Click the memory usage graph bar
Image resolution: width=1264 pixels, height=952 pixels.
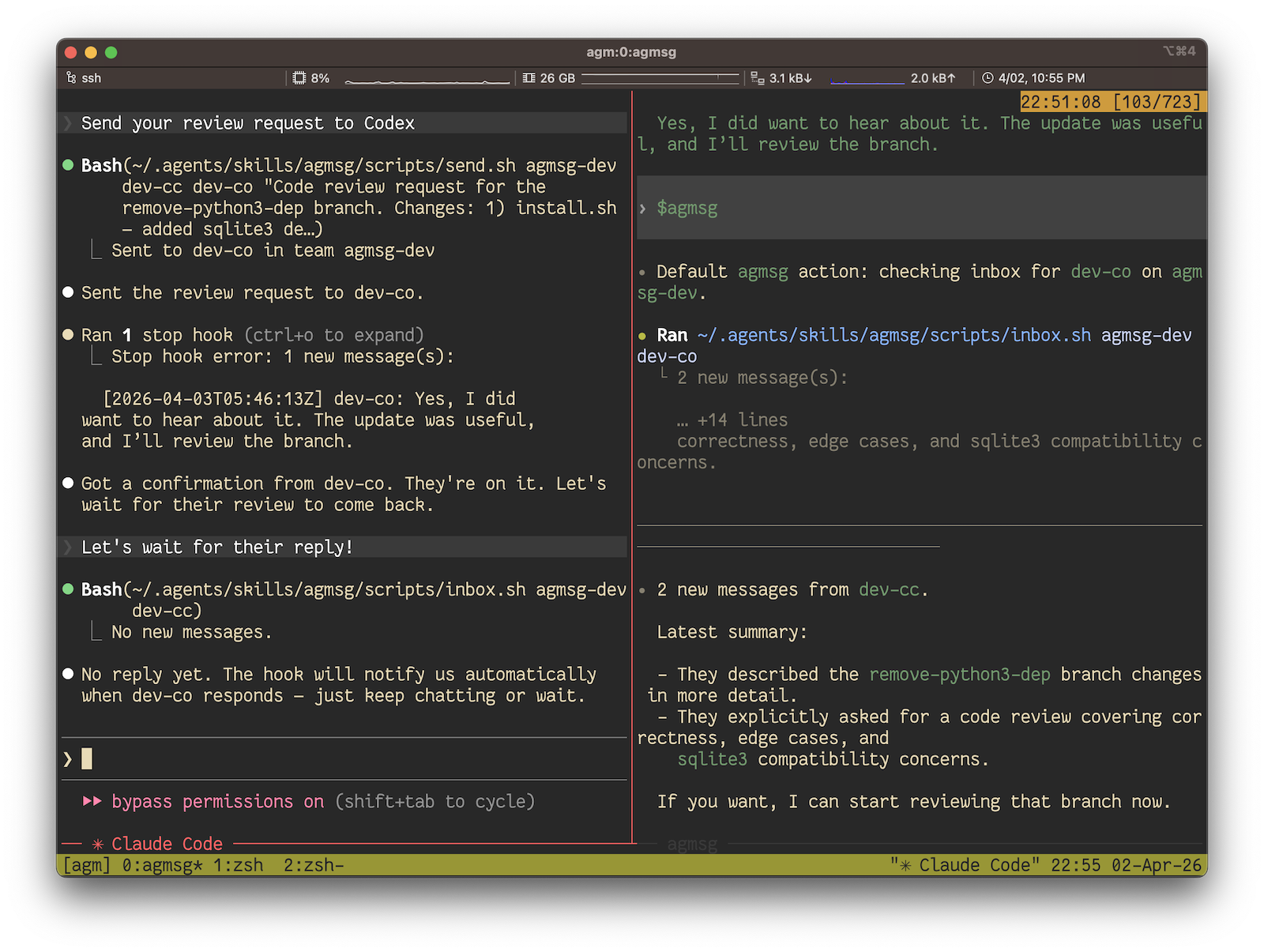coord(660,78)
